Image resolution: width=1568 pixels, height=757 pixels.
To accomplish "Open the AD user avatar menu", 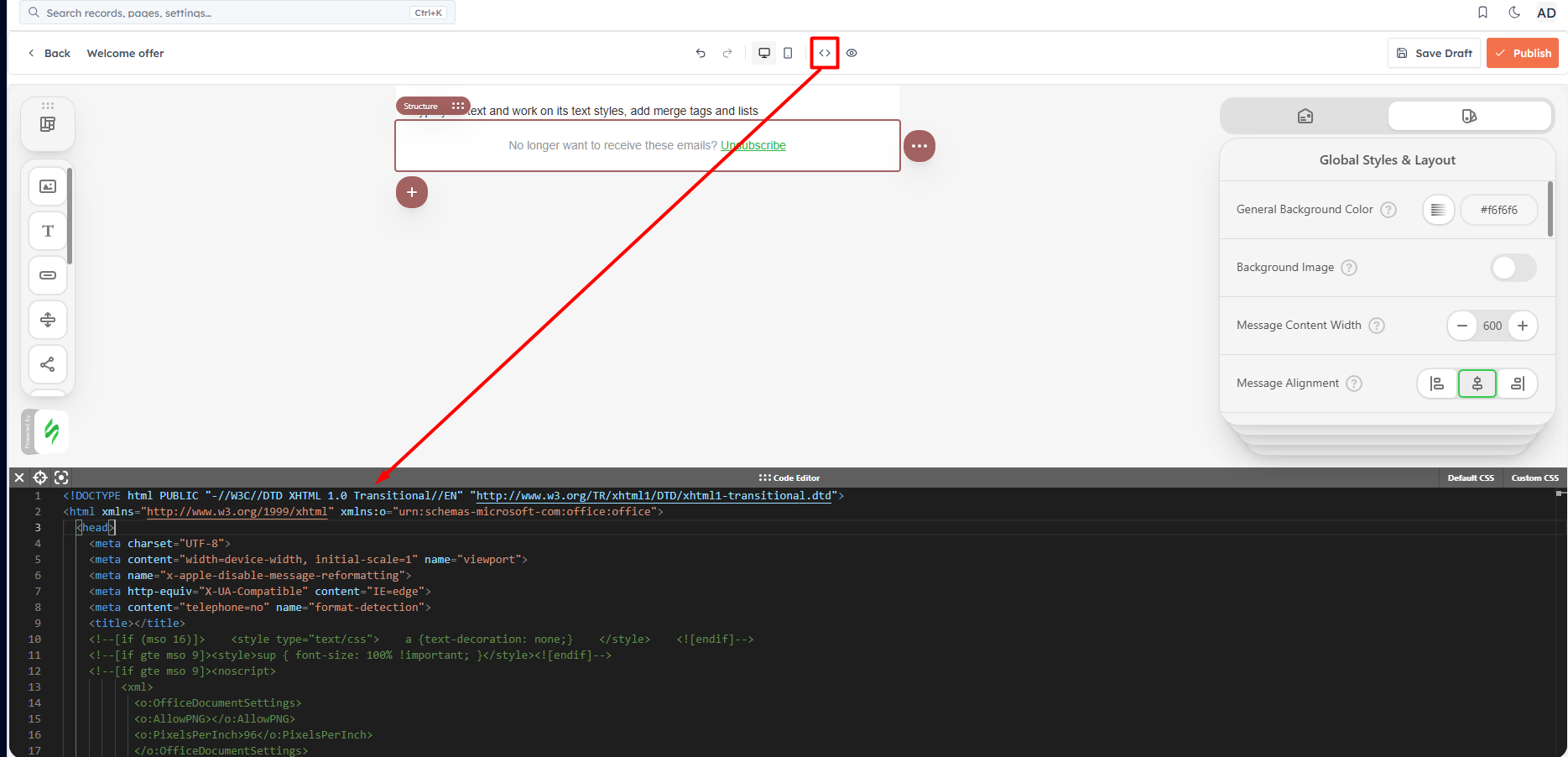I will [x=1546, y=13].
